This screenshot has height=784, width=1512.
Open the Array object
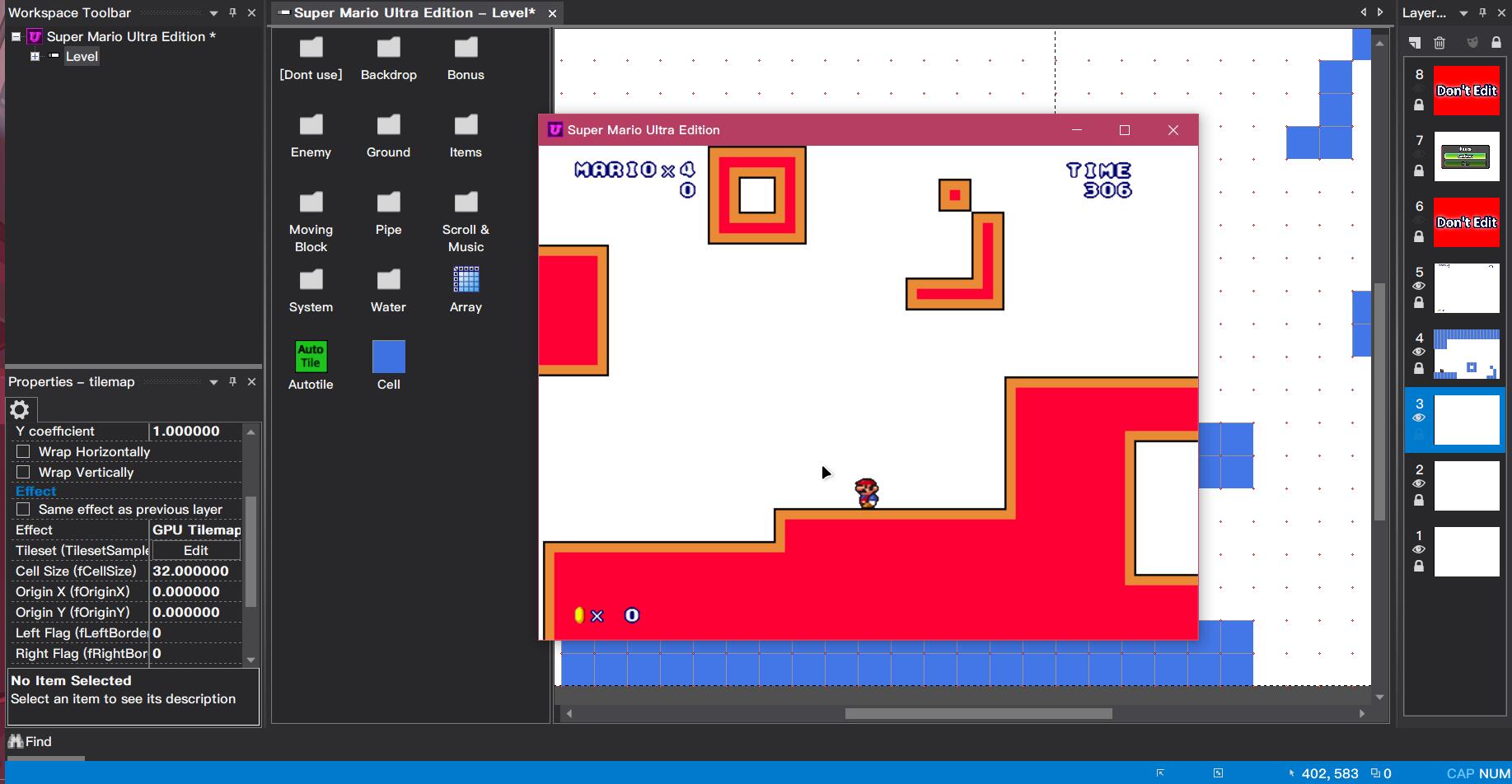[466, 281]
